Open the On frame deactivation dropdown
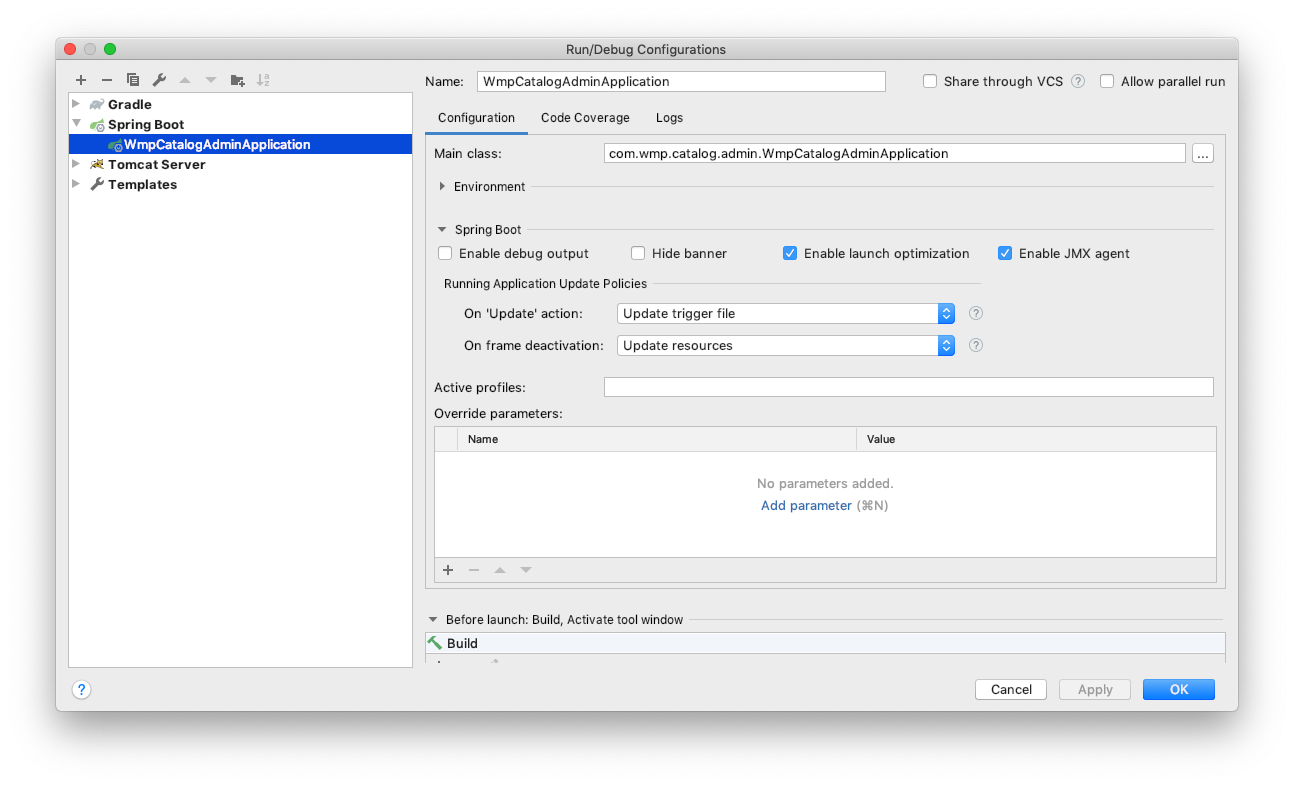 tap(945, 345)
